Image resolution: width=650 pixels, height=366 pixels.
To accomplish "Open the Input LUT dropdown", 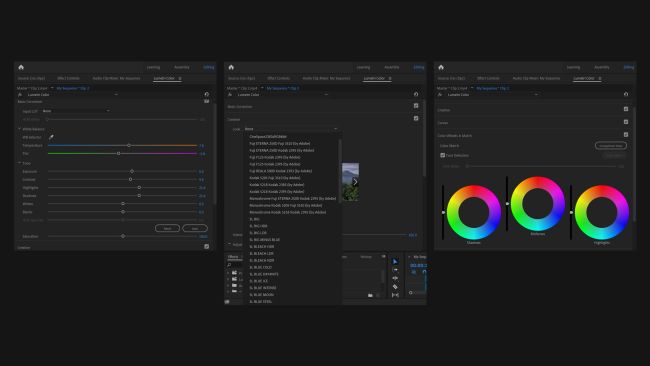I will [x=76, y=111].
